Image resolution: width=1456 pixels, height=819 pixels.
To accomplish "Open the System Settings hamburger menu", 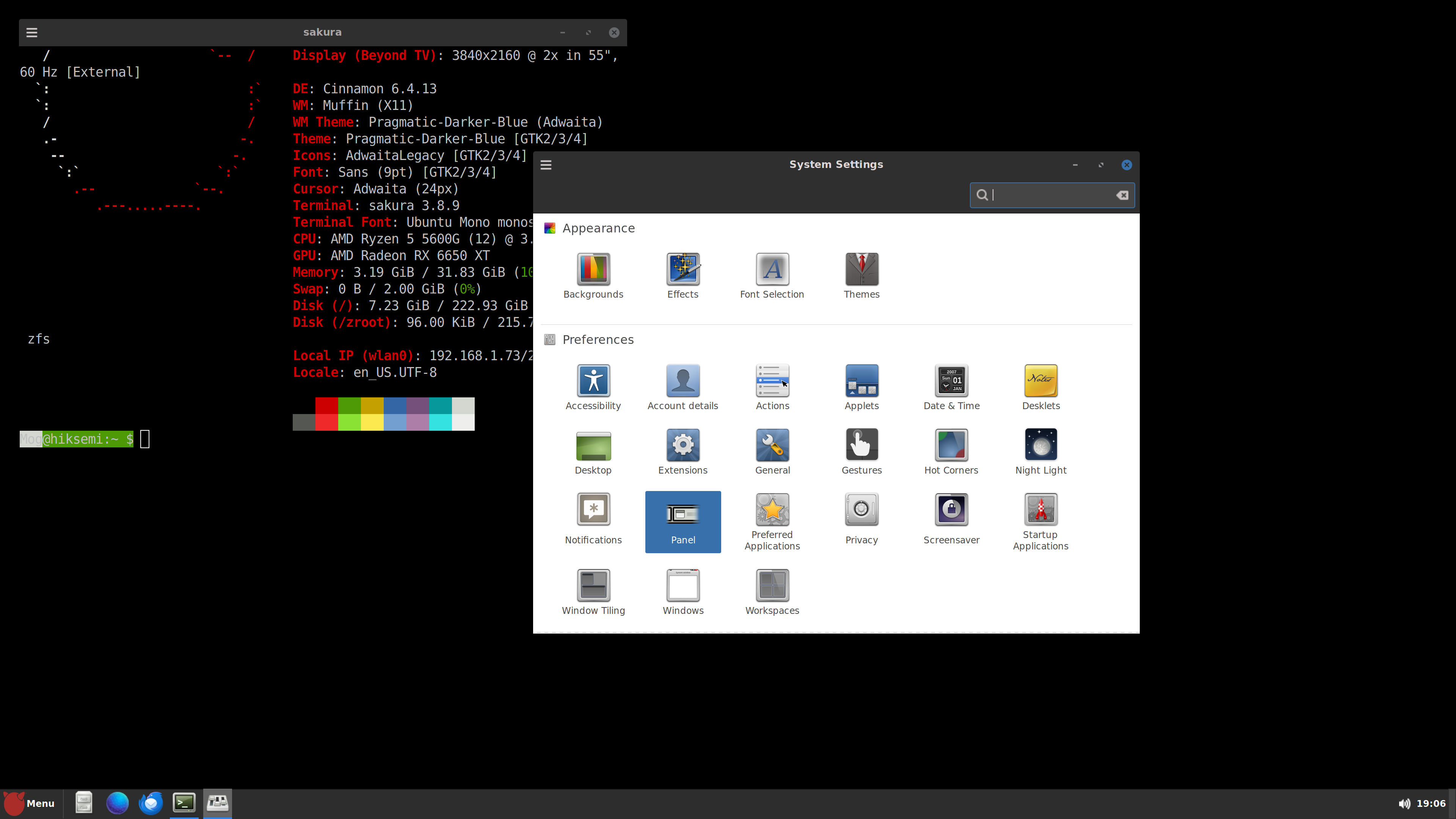I will click(546, 165).
